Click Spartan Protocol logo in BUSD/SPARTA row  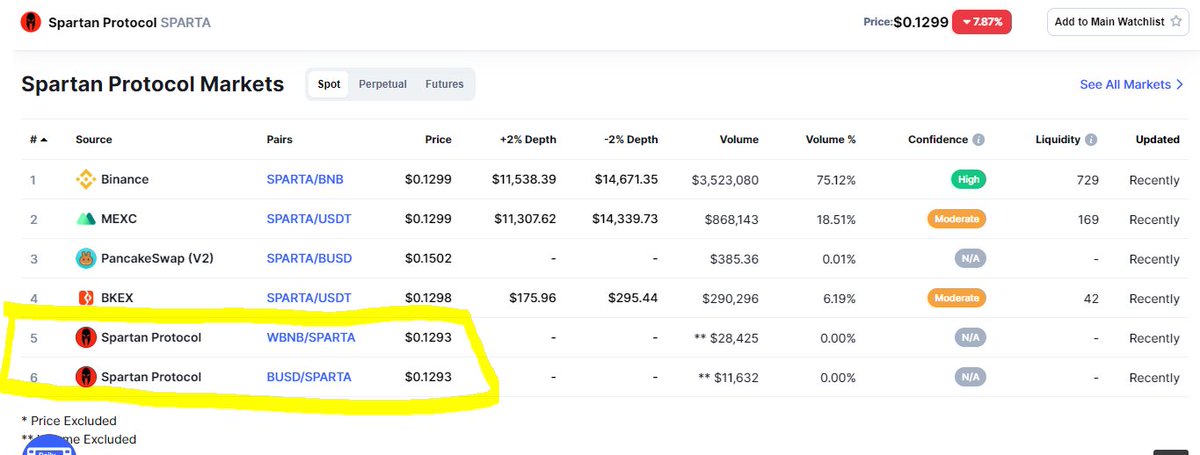pos(86,377)
